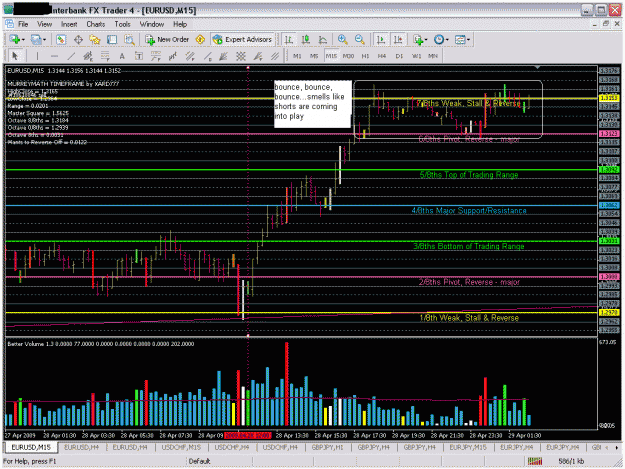Click the 'Default' profile in status bar
This screenshot has height=469, width=625.
point(199,461)
